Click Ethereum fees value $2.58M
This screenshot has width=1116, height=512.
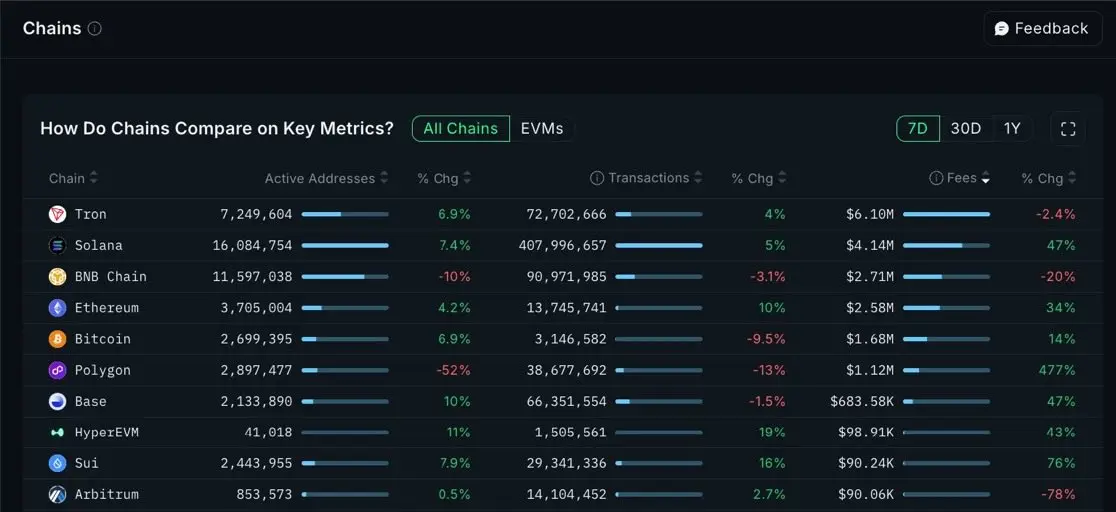tap(870, 308)
